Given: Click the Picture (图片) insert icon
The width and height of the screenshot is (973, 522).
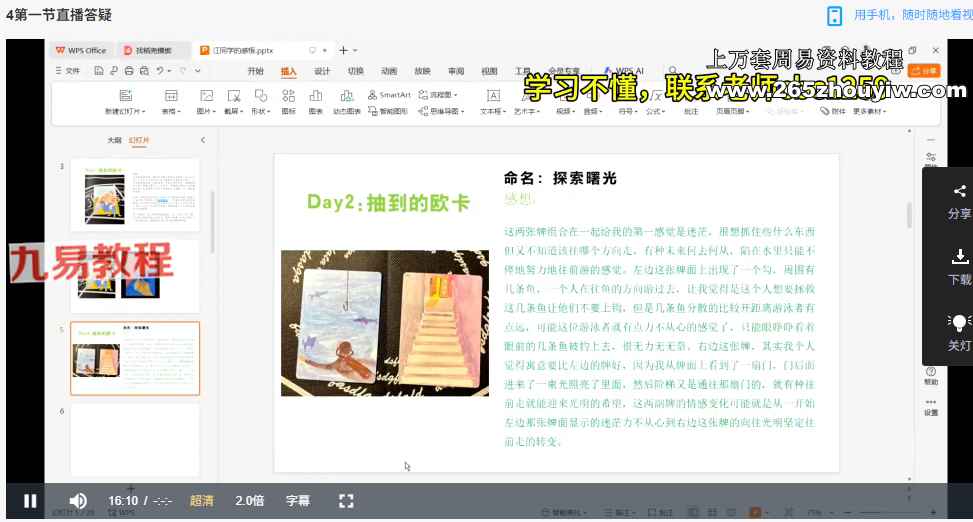Looking at the screenshot, I should coord(206,95).
